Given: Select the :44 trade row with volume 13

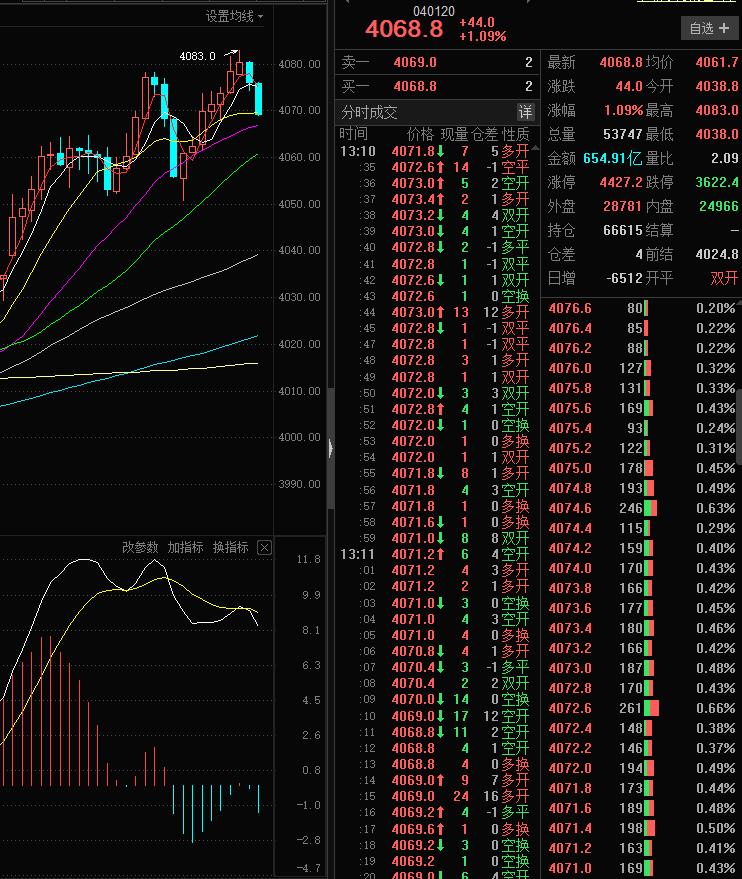Looking at the screenshot, I should point(435,312).
